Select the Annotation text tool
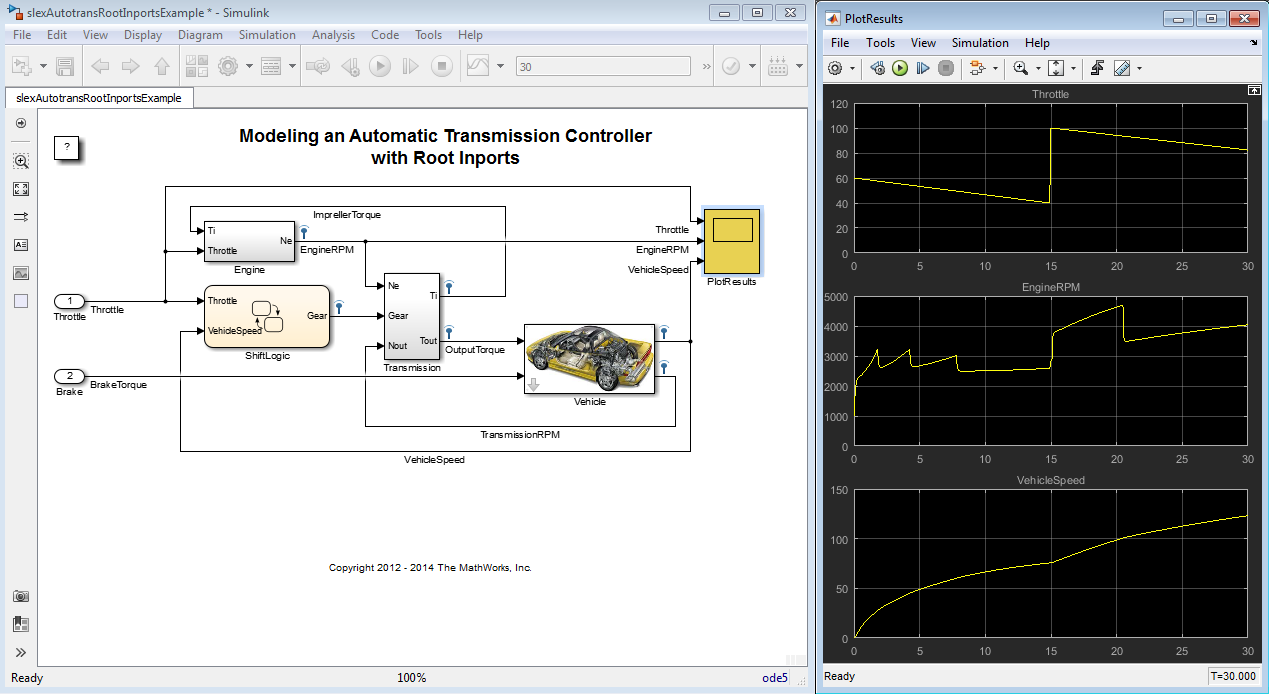This screenshot has height=694, width=1269. (x=21, y=245)
